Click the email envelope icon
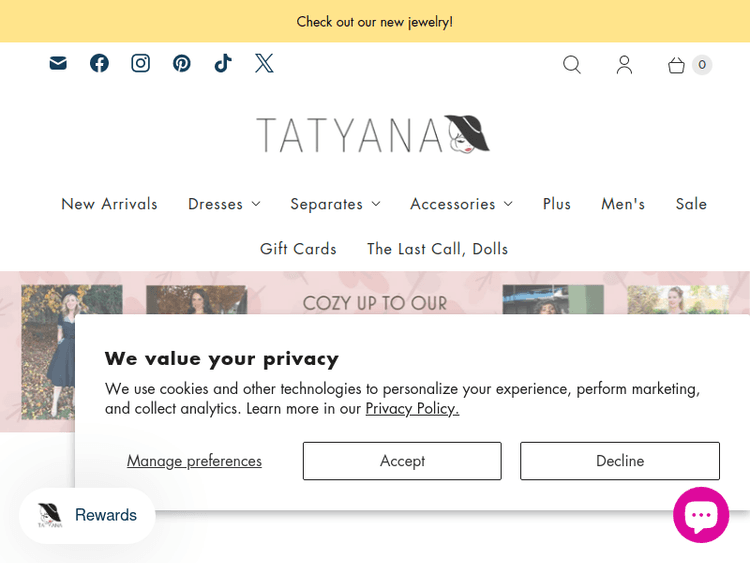Viewport: 750px width, 563px height. pos(58,64)
